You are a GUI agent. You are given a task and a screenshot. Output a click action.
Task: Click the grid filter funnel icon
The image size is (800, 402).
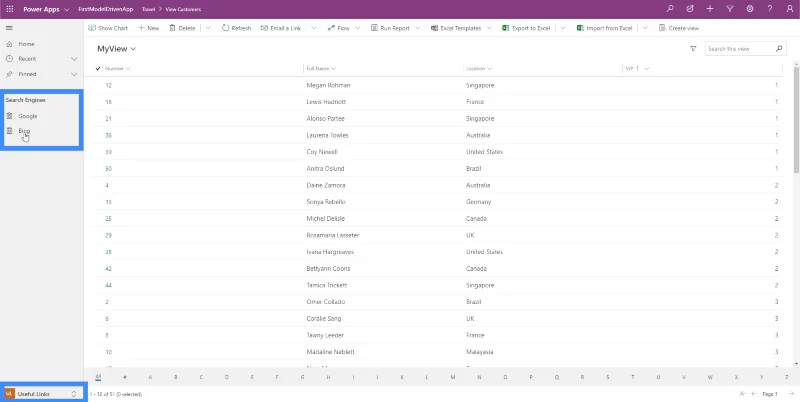(693, 48)
